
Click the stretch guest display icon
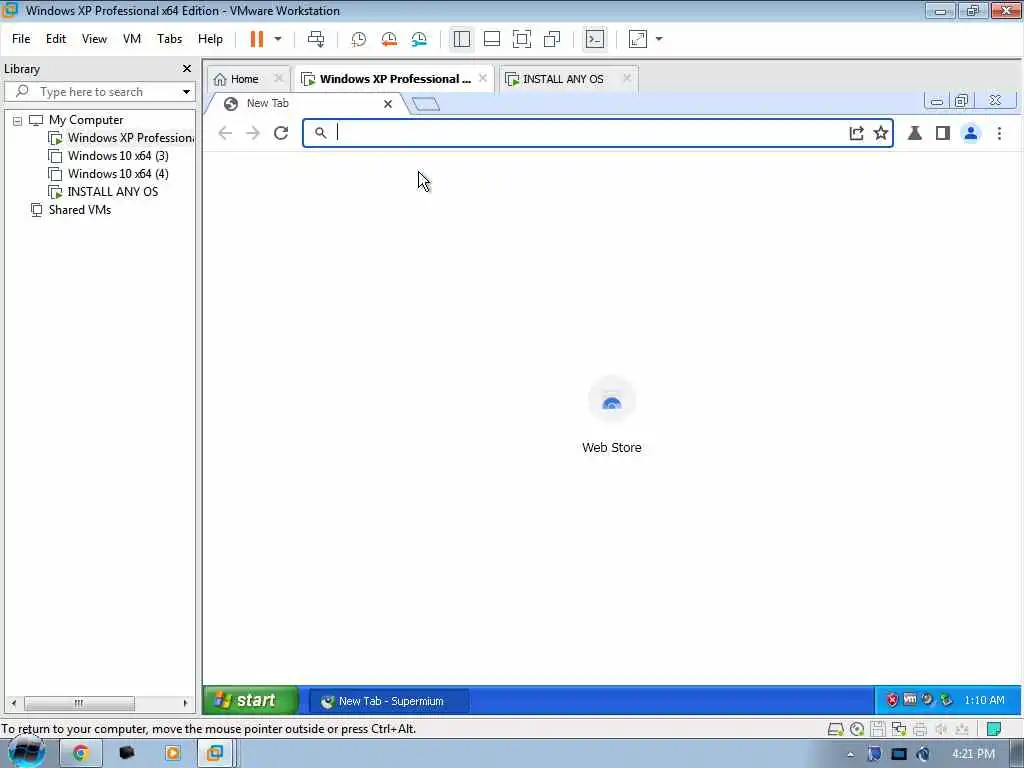point(637,39)
